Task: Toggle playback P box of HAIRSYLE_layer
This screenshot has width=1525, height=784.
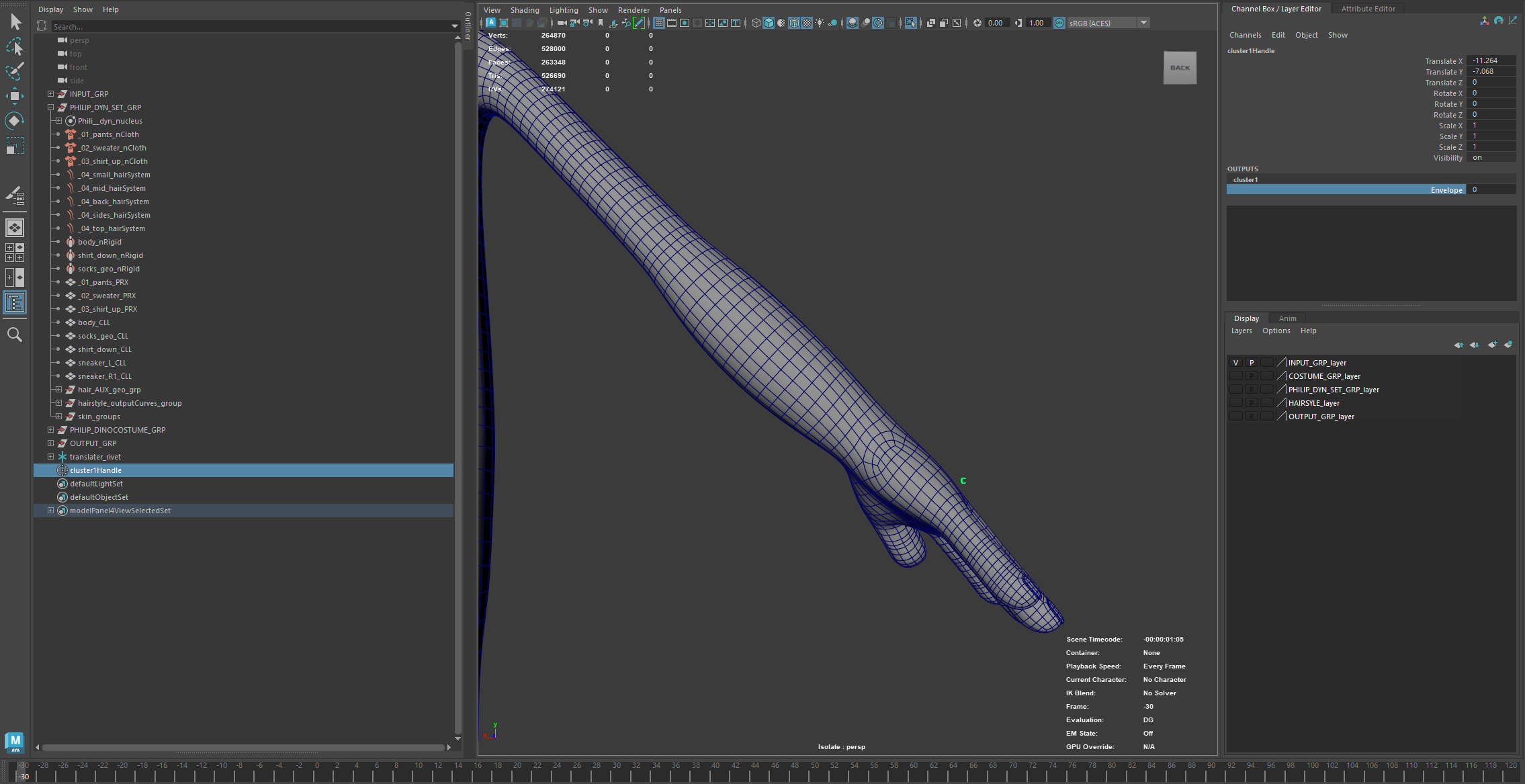Action: (x=1252, y=403)
